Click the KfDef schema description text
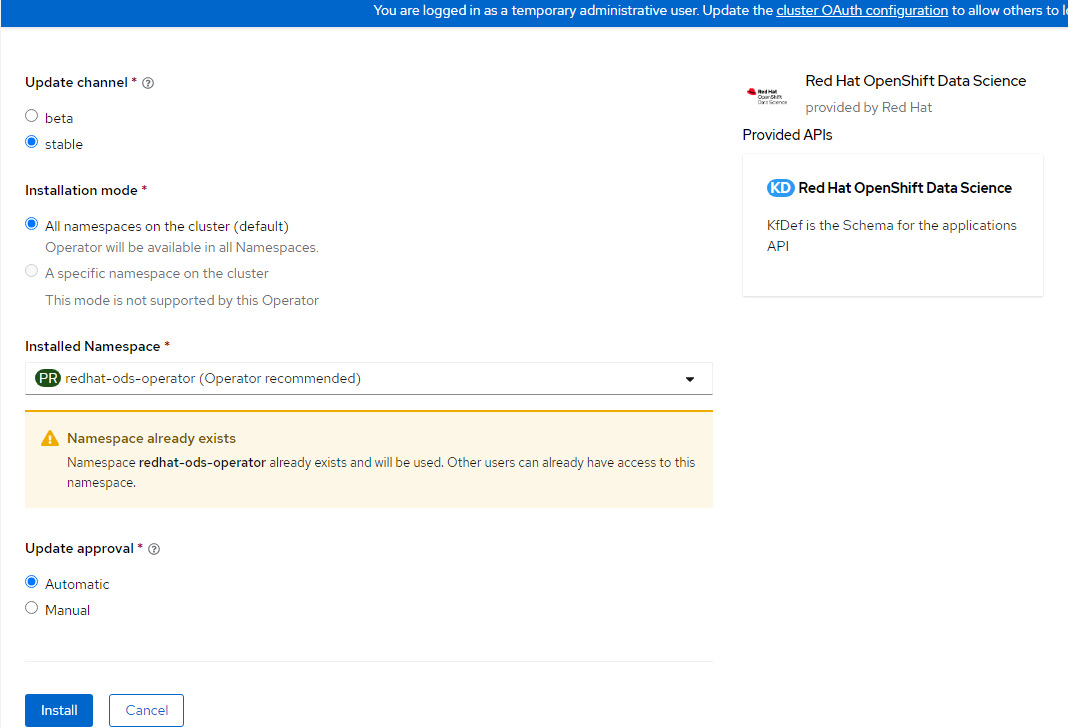The height and width of the screenshot is (728, 1068). point(892,236)
